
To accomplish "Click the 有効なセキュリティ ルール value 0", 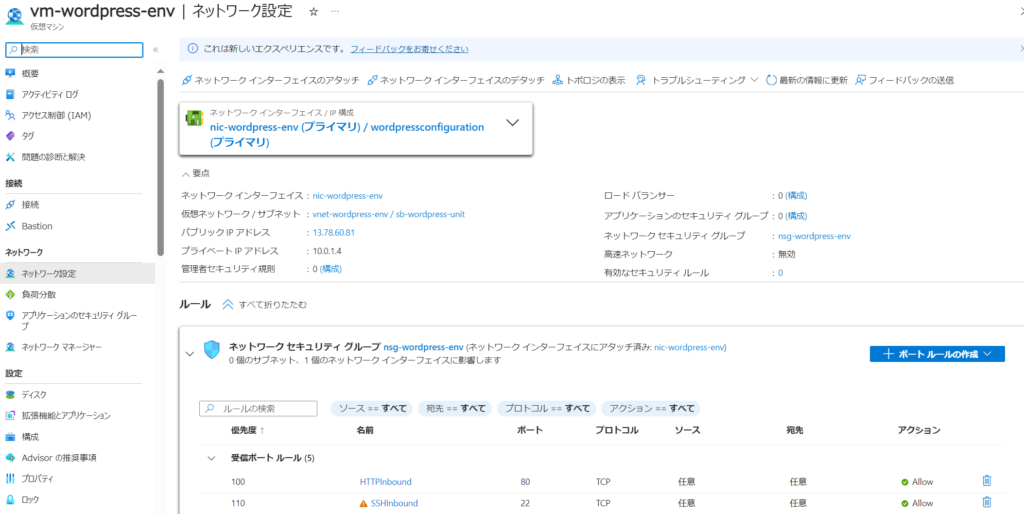I will [x=781, y=273].
